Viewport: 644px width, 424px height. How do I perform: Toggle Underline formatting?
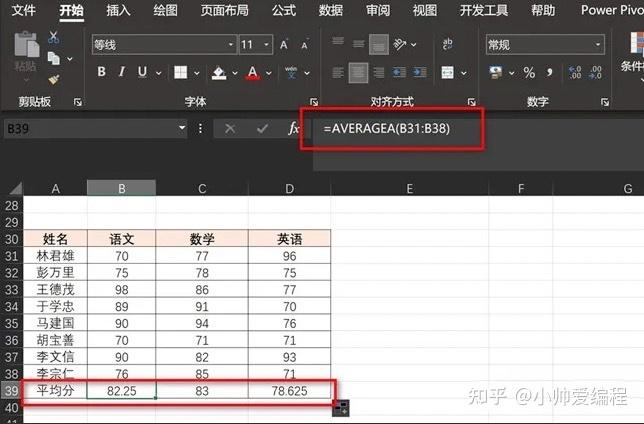[x=142, y=72]
